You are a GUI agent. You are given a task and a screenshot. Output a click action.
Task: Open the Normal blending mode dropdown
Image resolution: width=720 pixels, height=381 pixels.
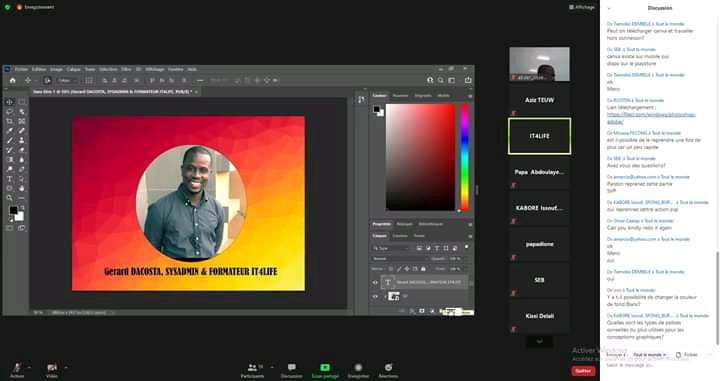tap(400, 259)
